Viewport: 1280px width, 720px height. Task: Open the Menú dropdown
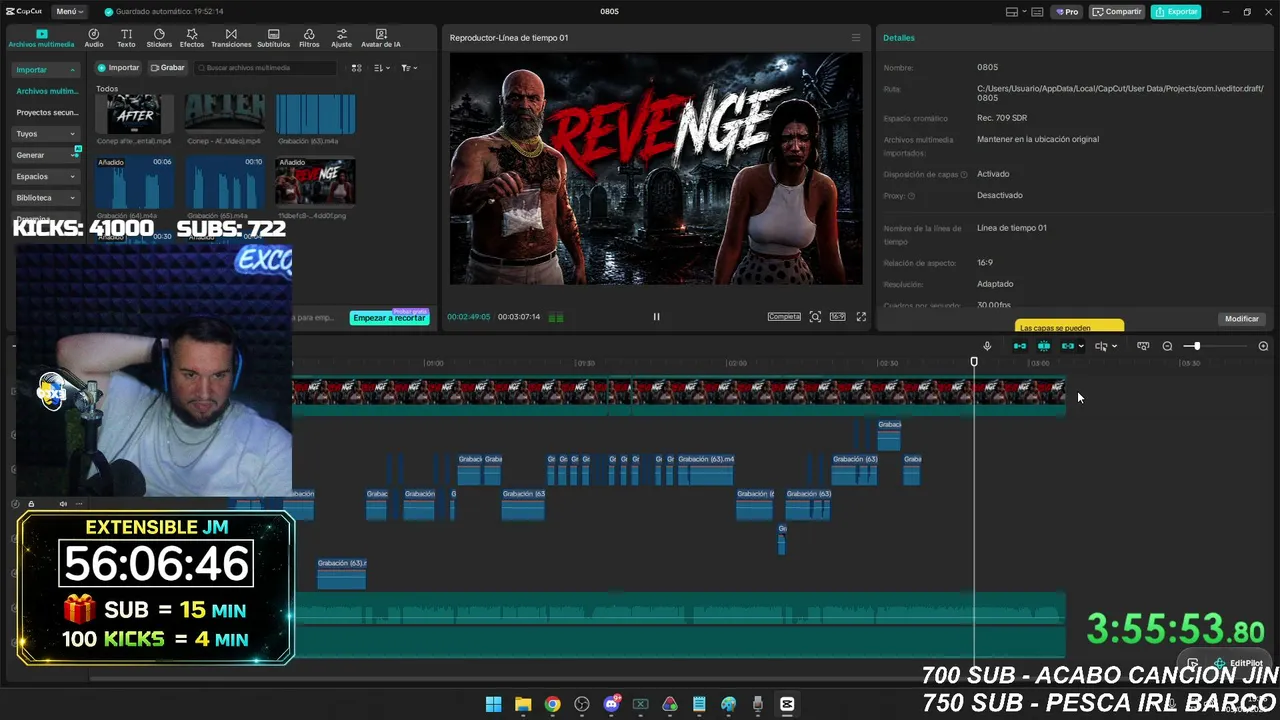69,11
